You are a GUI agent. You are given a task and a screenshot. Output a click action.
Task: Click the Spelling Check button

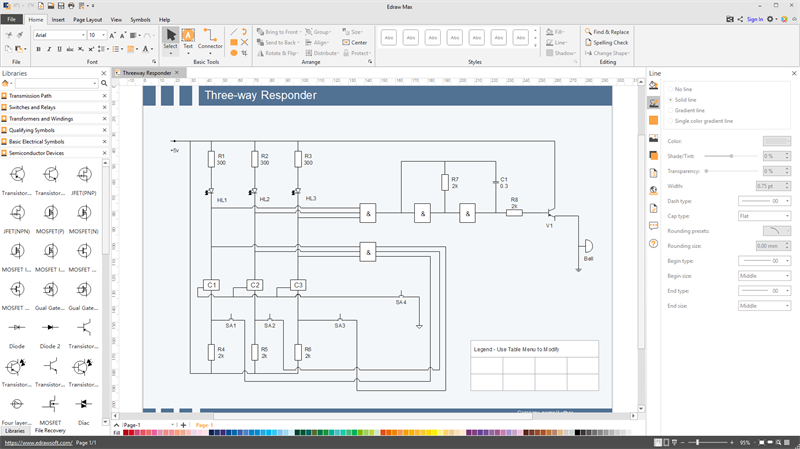(607, 42)
